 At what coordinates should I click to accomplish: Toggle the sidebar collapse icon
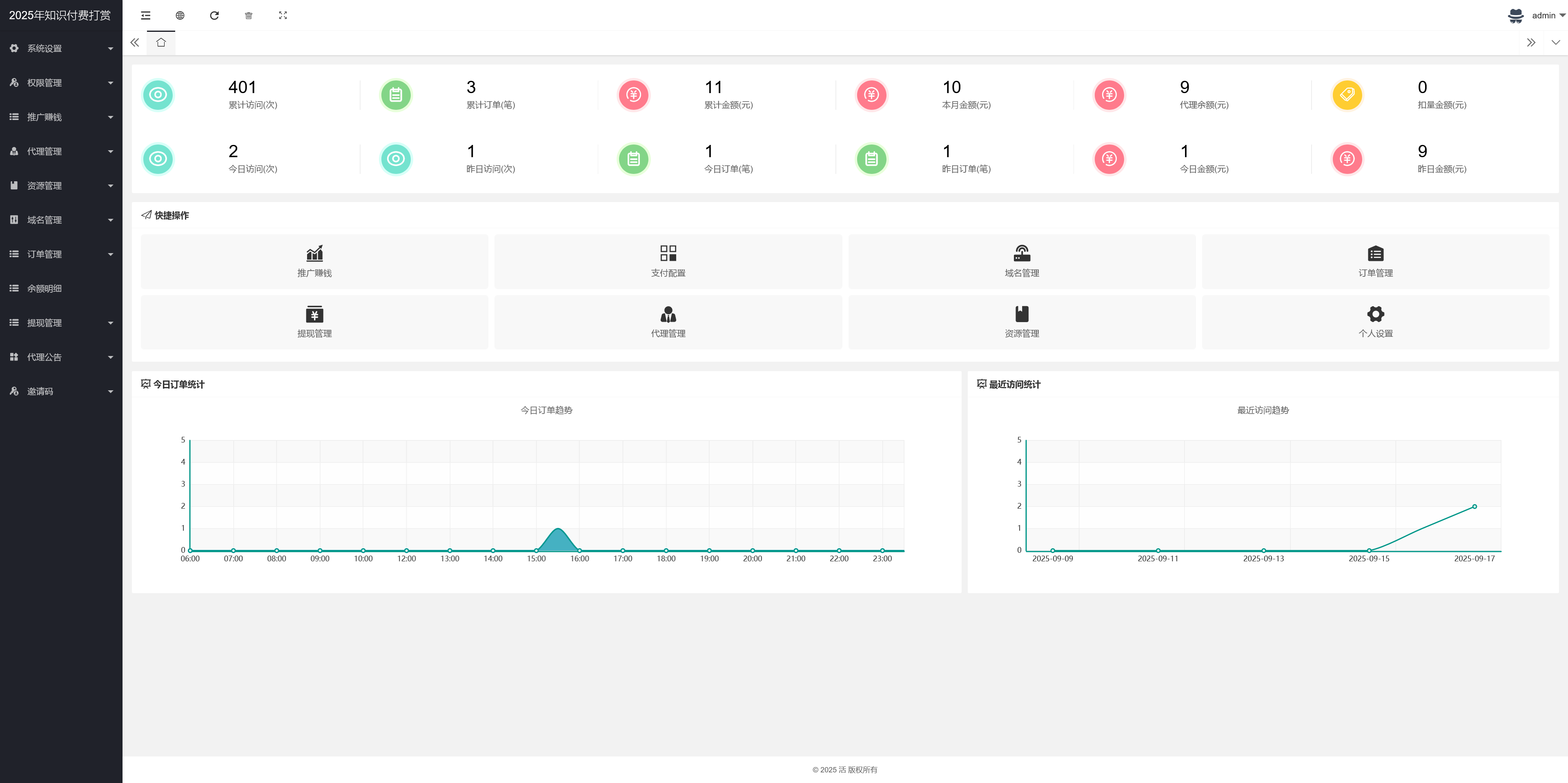coord(145,15)
